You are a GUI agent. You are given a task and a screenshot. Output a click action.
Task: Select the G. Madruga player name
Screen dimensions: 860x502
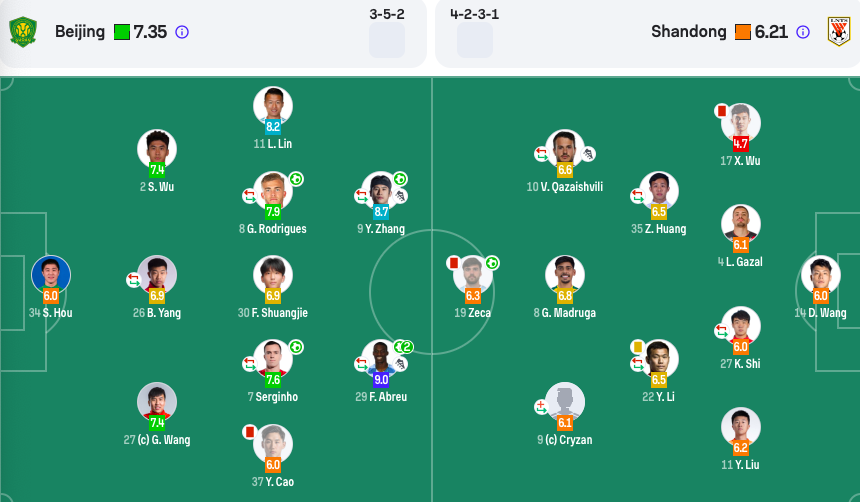pos(569,313)
